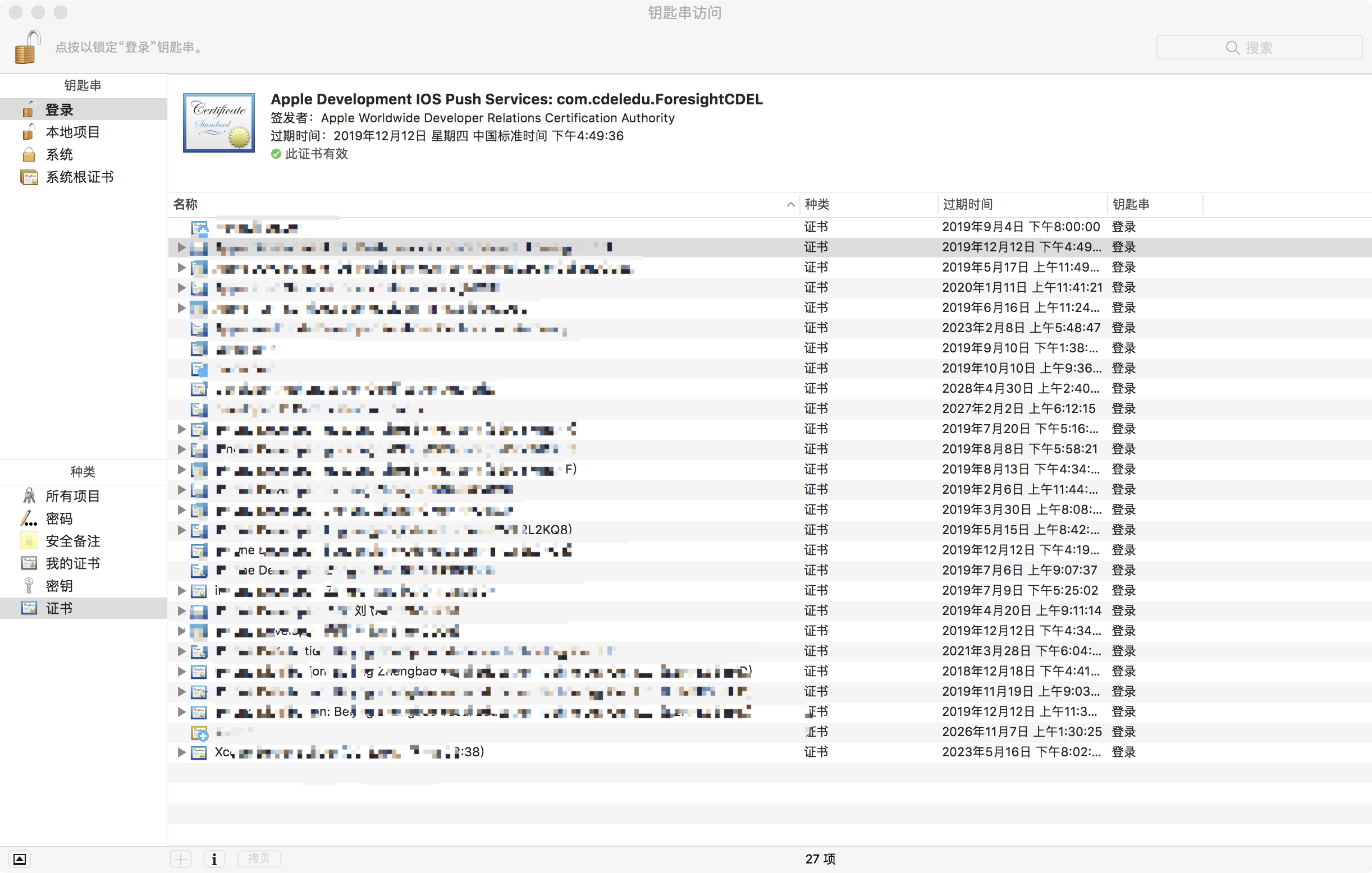The width and height of the screenshot is (1372, 873).
Task: Select the 系统根证书 keychain
Action: click(79, 177)
